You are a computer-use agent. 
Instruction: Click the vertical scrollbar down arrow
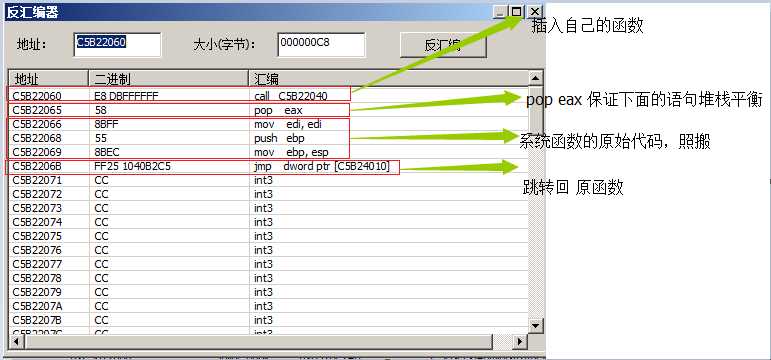(x=536, y=326)
